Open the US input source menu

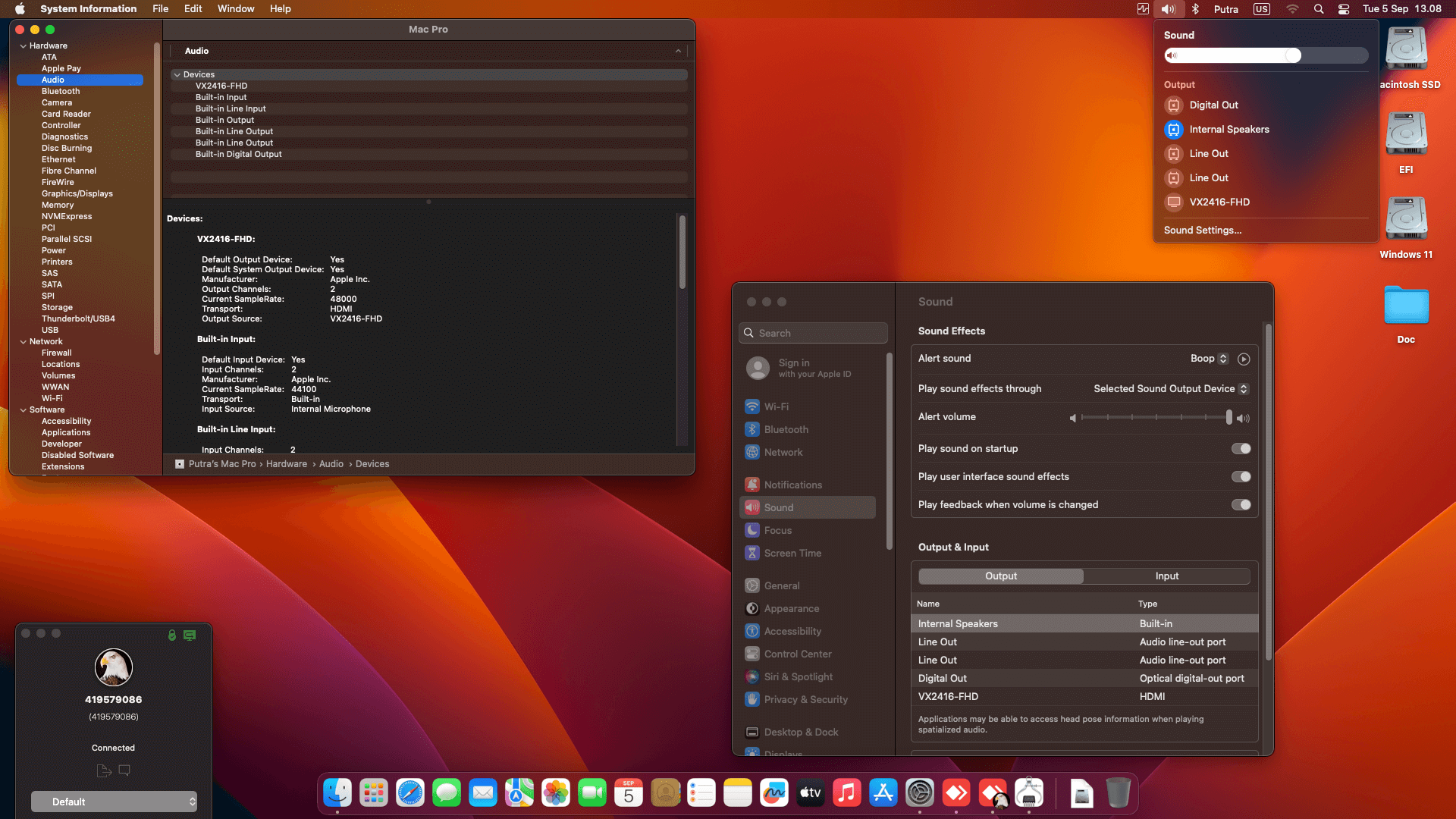pos(1262,9)
